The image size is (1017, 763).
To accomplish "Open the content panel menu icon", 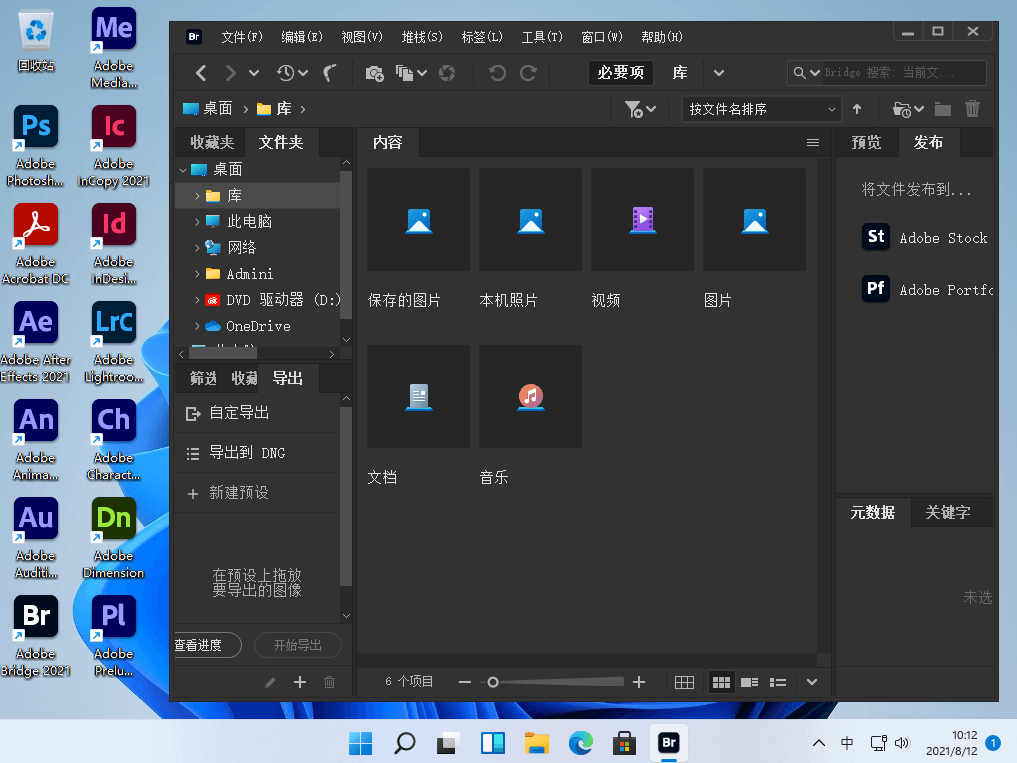I will 813,143.
